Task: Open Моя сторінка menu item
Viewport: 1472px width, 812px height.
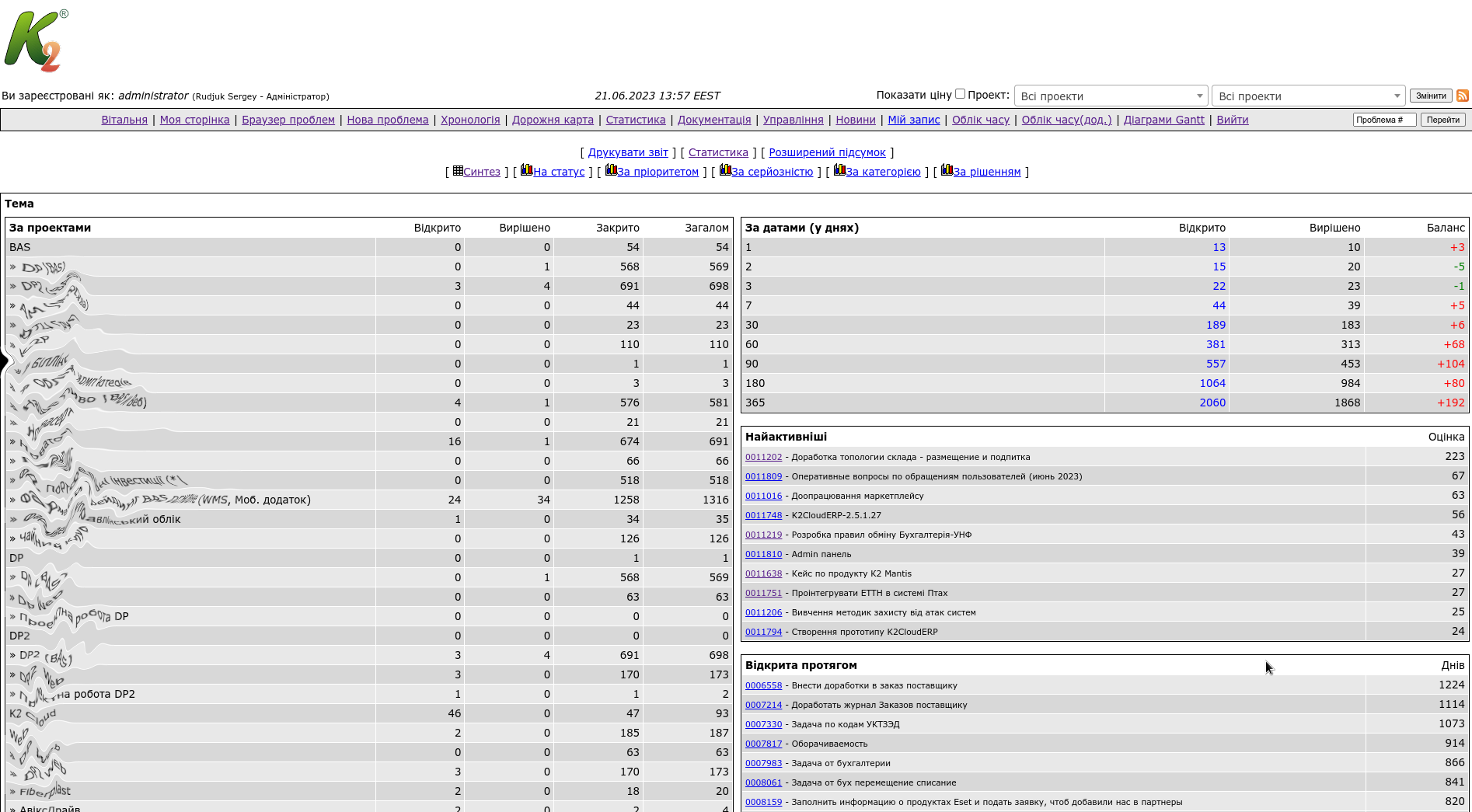Action: 194,120
